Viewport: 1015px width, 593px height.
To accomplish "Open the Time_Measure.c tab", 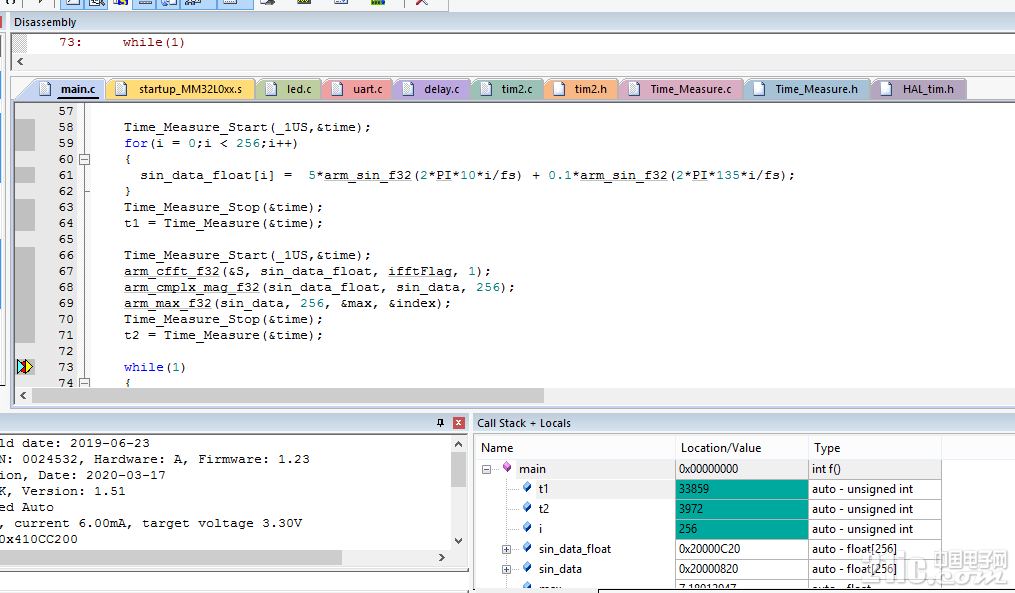I will click(x=681, y=89).
